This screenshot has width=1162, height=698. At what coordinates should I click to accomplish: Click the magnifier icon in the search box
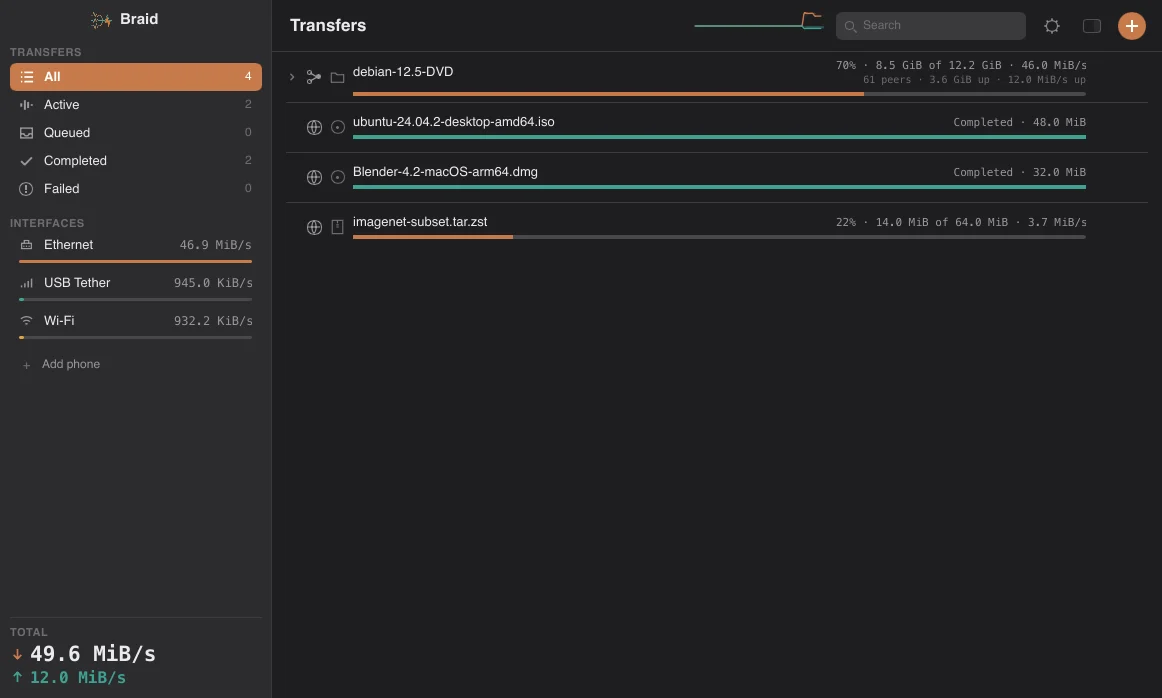pos(851,27)
